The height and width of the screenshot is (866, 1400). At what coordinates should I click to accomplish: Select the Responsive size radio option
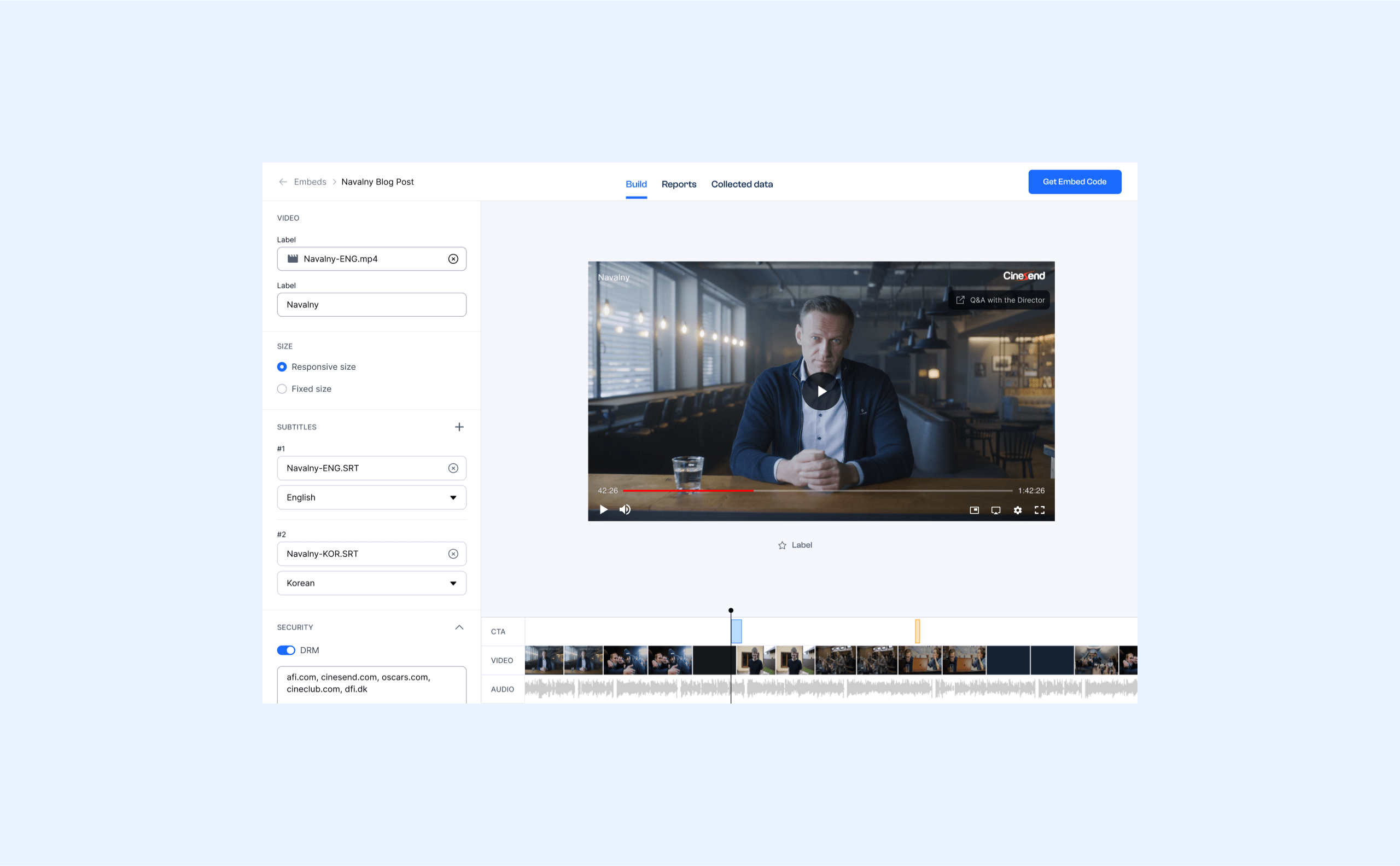tap(282, 367)
